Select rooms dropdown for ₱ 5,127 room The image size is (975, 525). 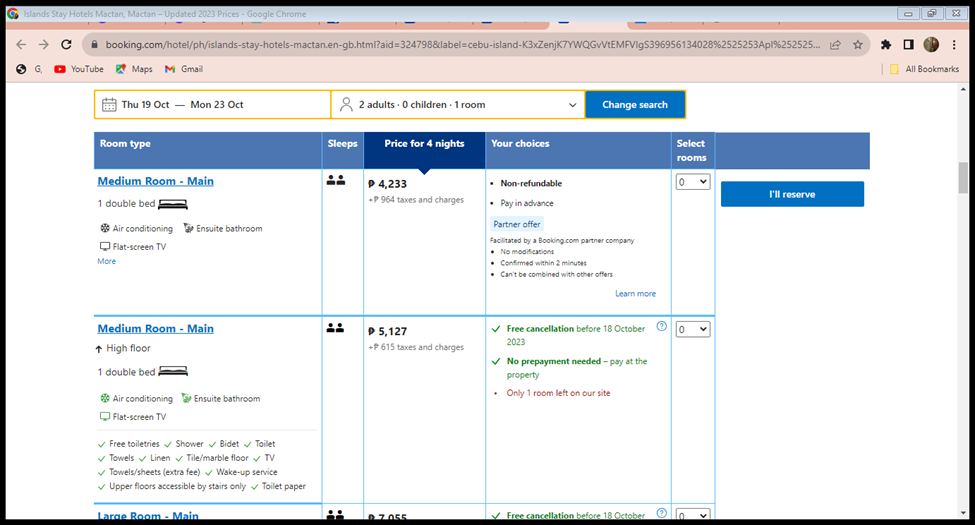pyautogui.click(x=693, y=329)
